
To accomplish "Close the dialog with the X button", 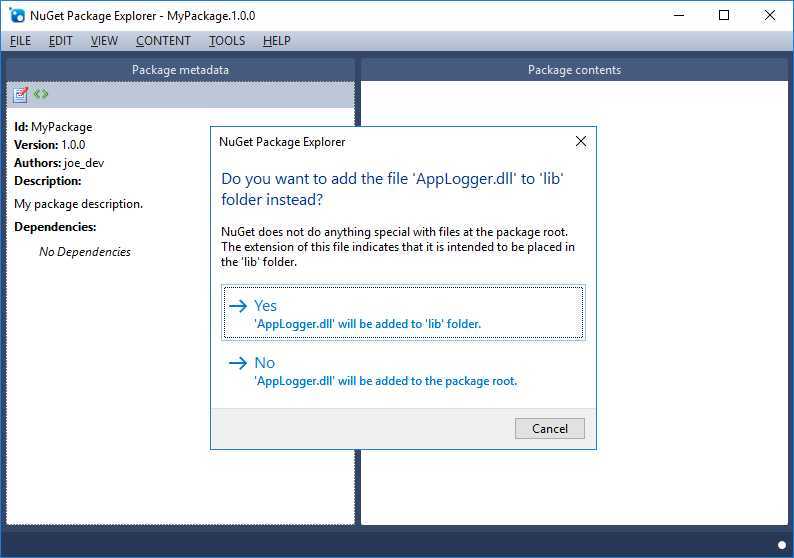I will (581, 142).
